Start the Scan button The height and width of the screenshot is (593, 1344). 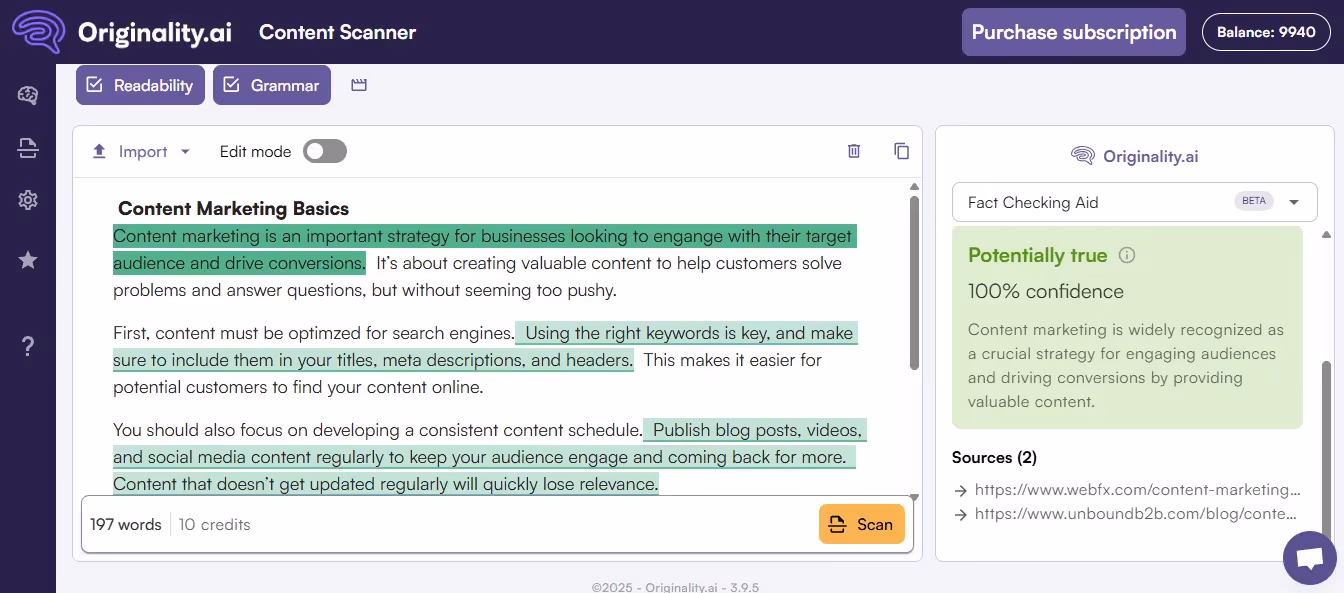tap(861, 524)
